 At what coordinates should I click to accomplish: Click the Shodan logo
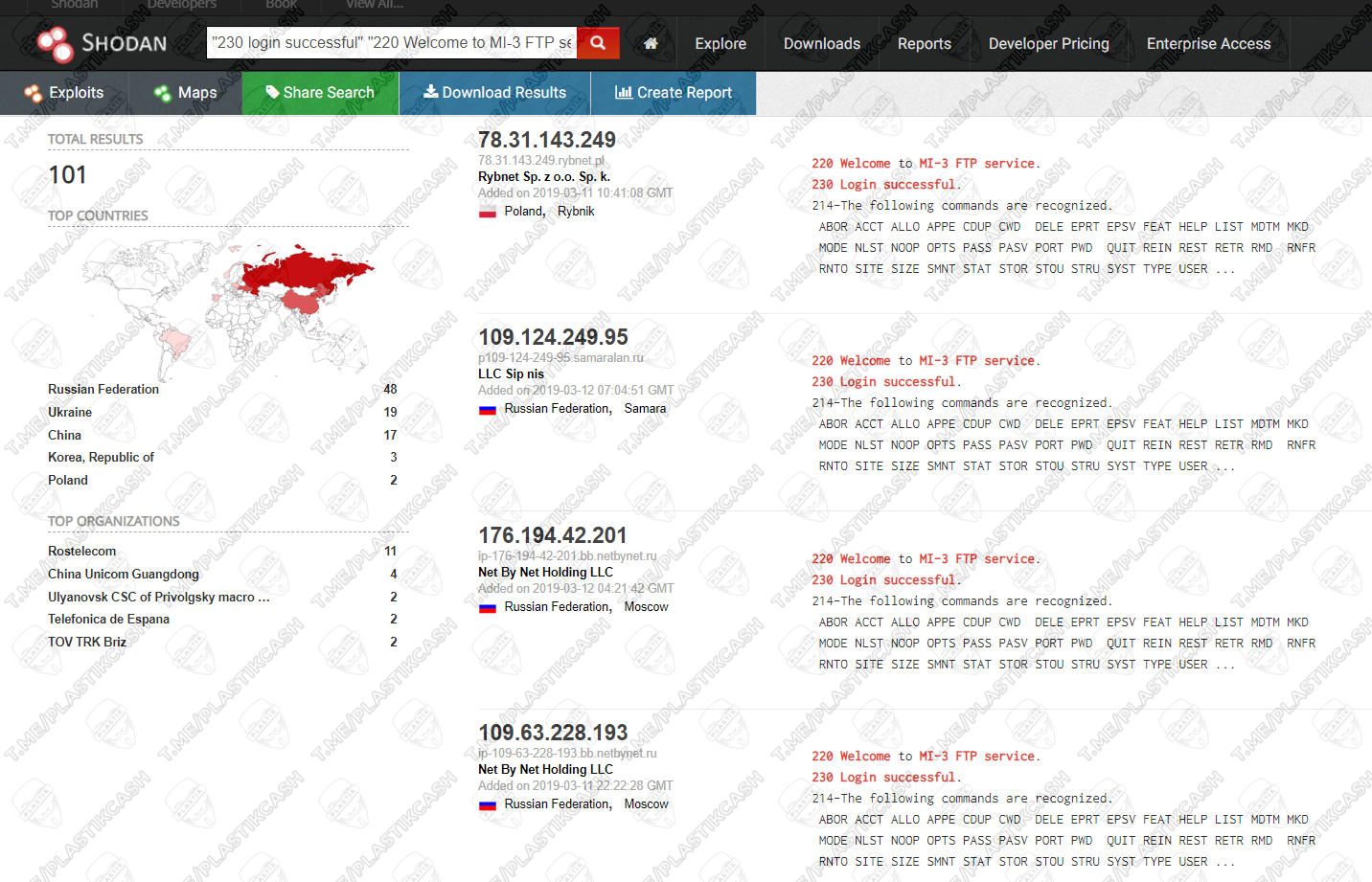102,43
